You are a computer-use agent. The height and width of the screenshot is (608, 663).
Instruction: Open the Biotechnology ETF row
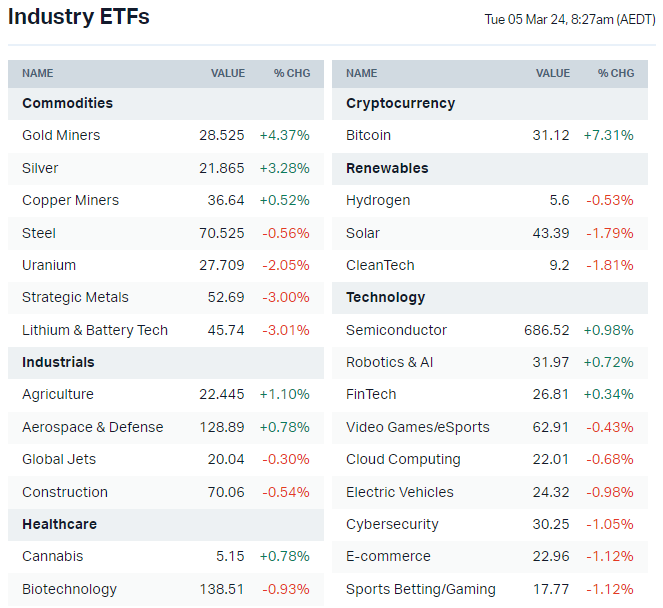[69, 589]
